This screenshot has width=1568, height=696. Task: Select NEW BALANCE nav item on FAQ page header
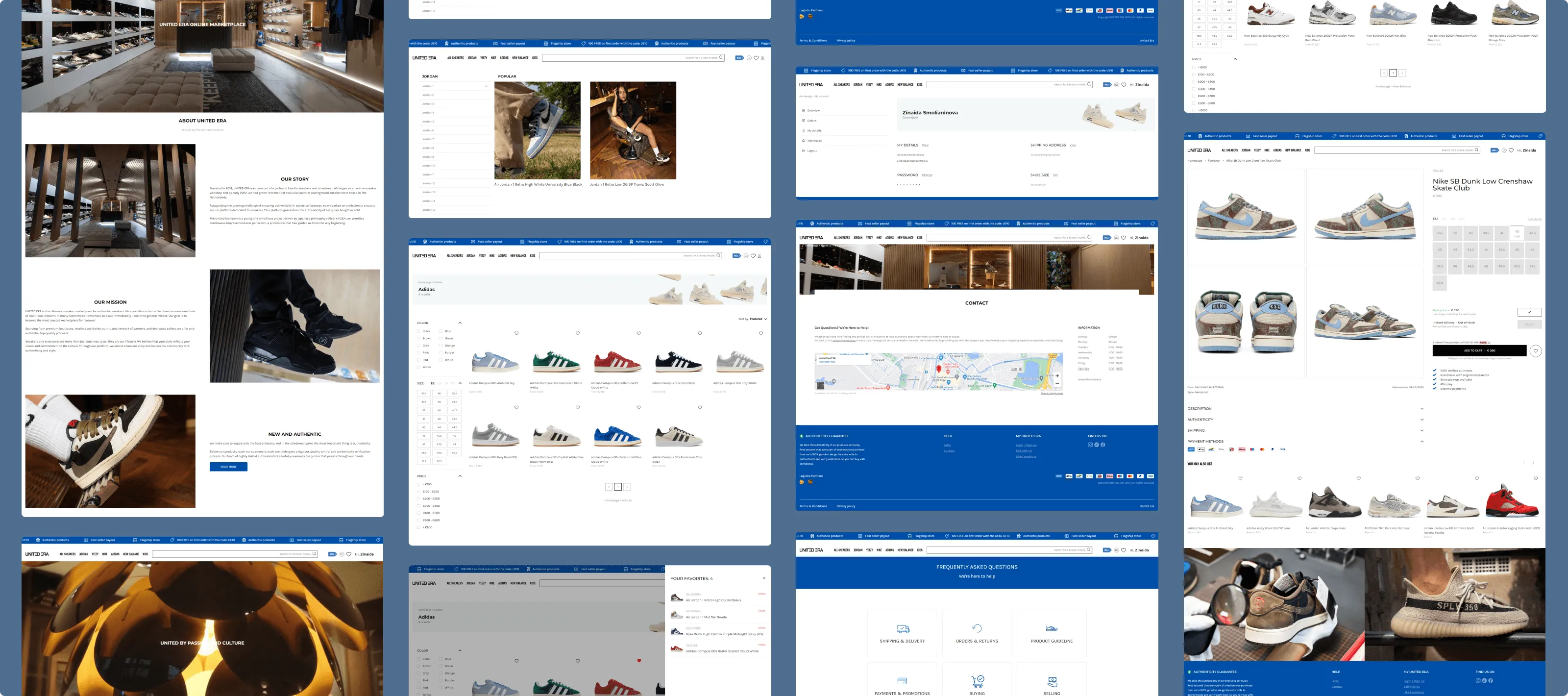(905, 550)
